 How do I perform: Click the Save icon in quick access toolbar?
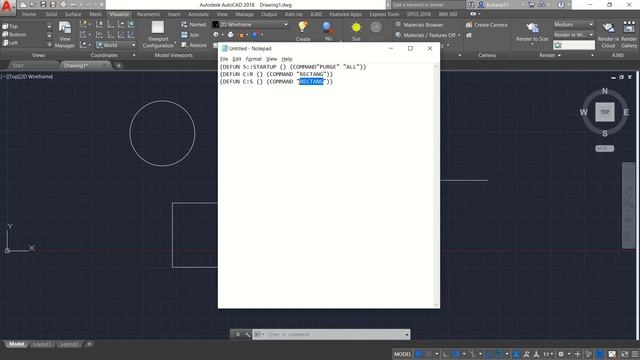tap(43, 5)
